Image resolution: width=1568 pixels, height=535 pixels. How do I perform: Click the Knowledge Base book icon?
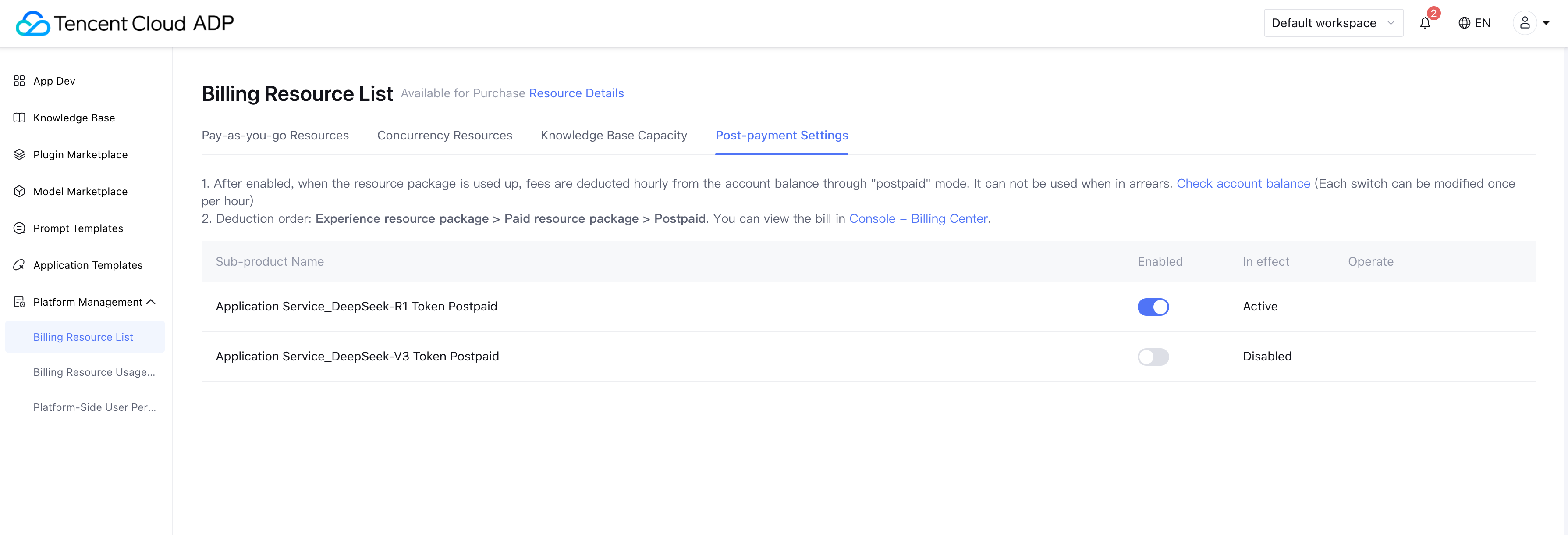(19, 118)
